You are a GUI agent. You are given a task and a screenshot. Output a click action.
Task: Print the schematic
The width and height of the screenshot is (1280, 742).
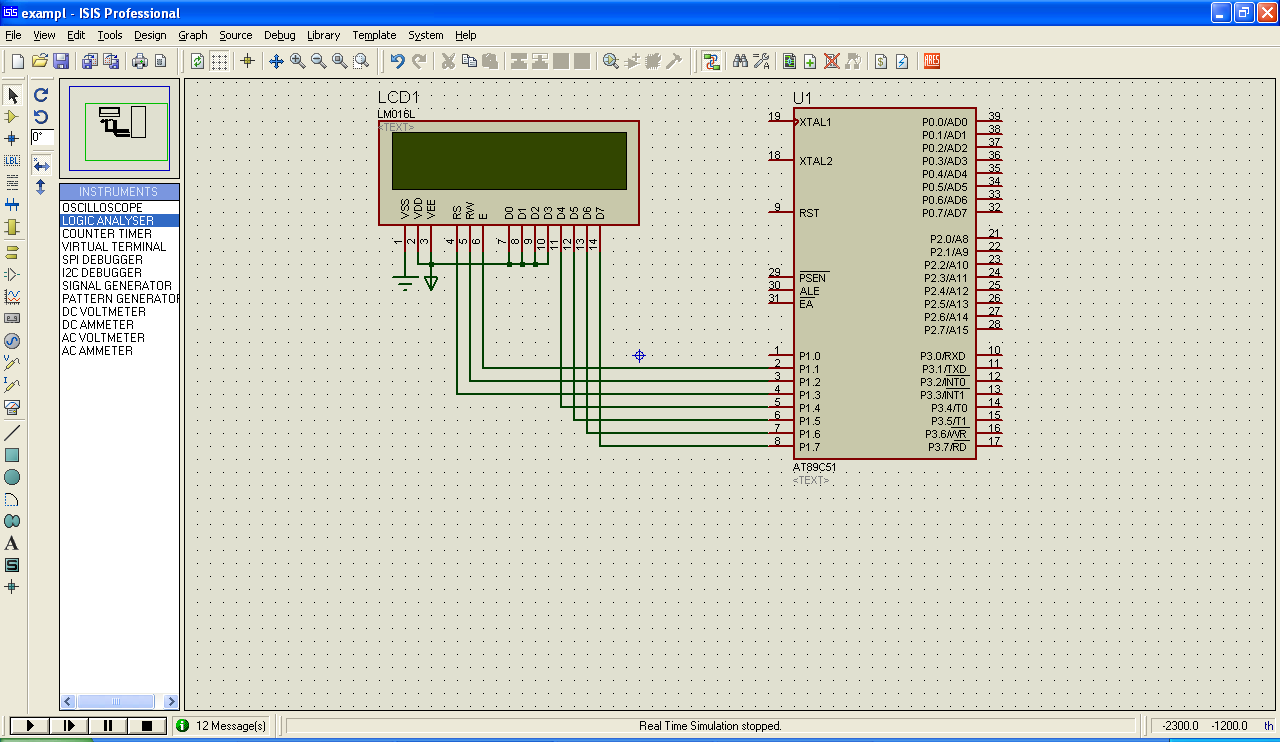140,61
